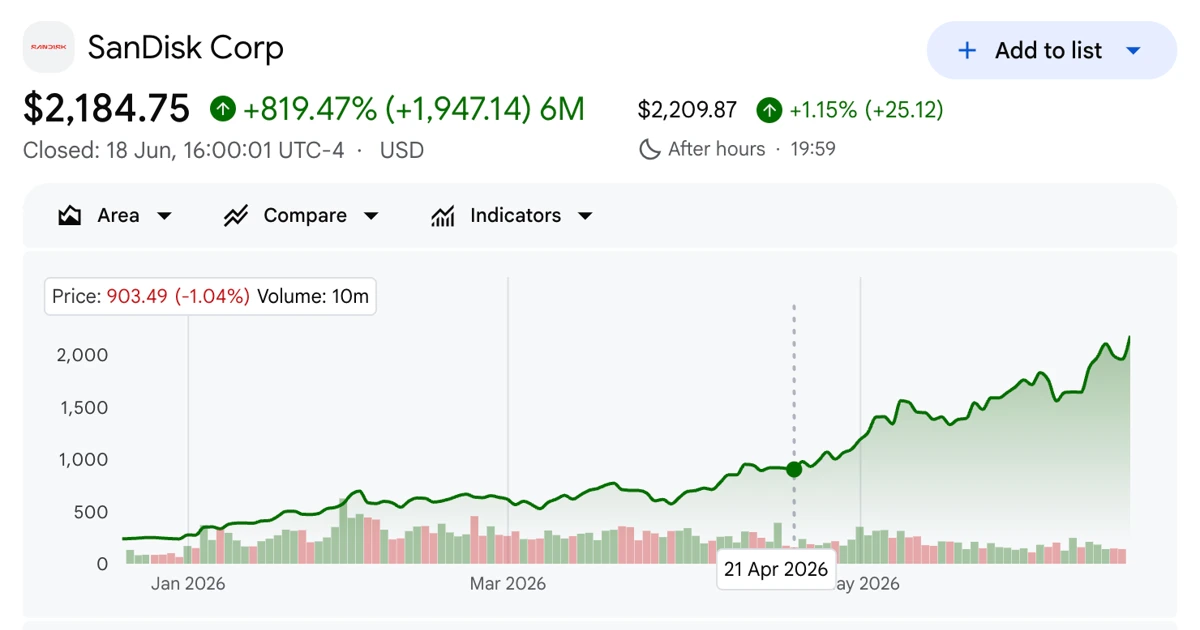Expand the Area chart type dropdown arrow
The height and width of the screenshot is (630, 1200).
(x=165, y=216)
